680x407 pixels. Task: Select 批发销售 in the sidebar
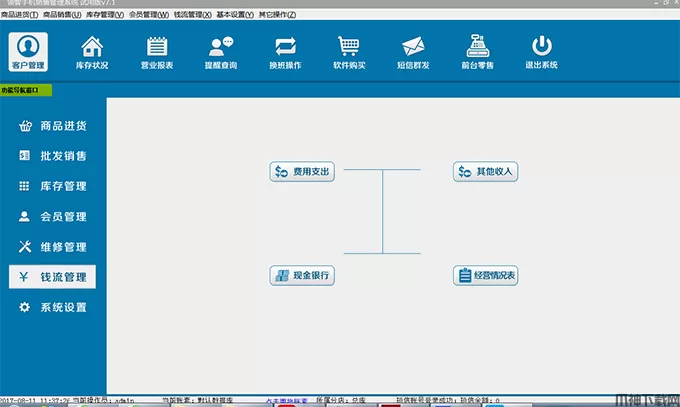pos(52,156)
